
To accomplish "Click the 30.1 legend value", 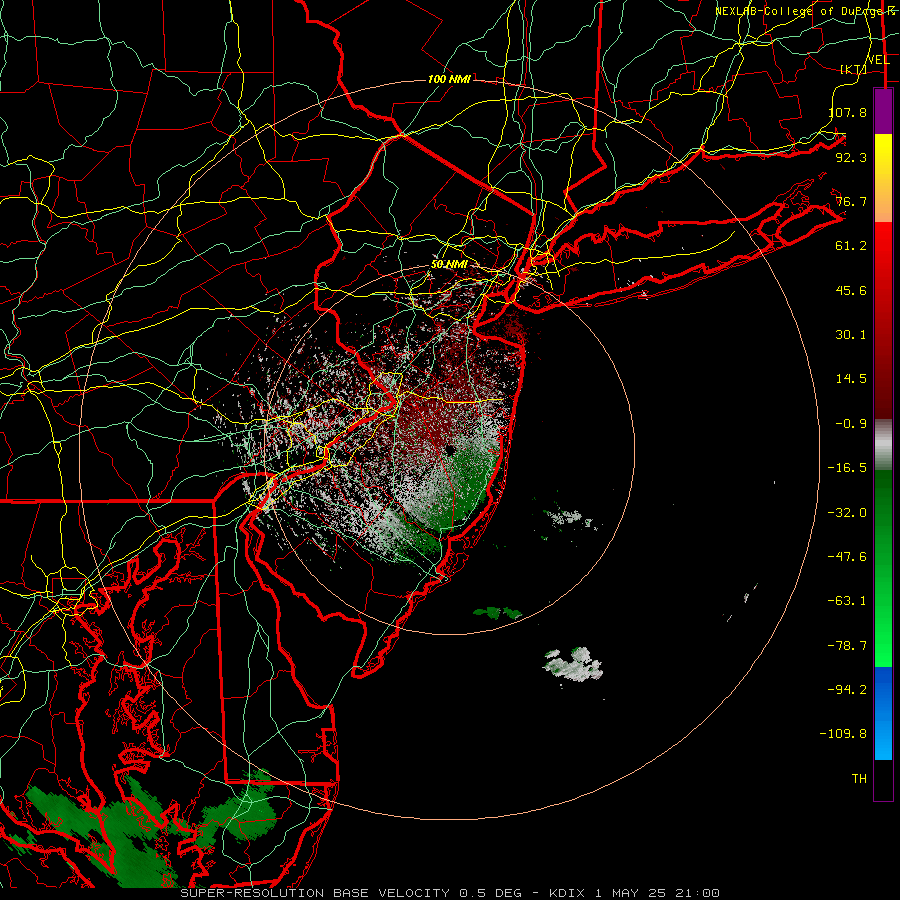I will [851, 335].
